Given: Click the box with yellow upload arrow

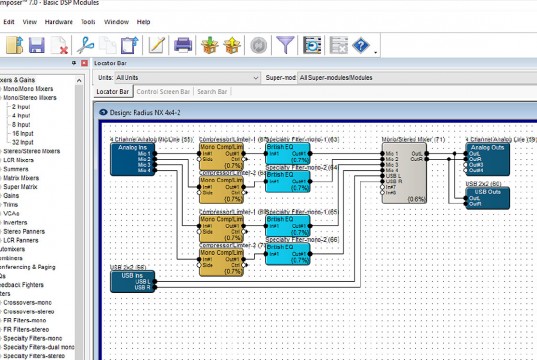Looking at the screenshot, I should pos(232,45).
